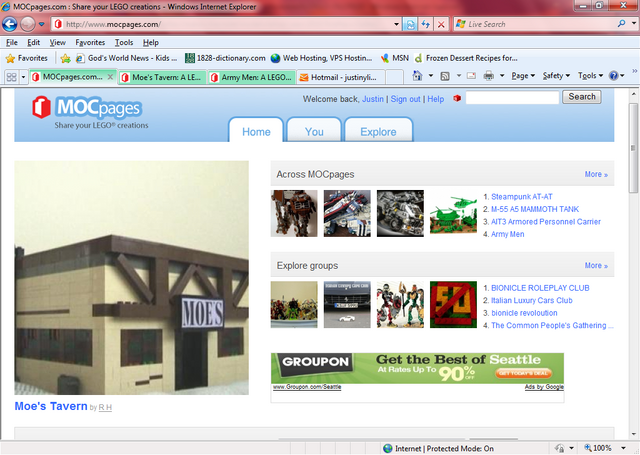This screenshot has width=640, height=455.
Task: Open the Safety command bar menu
Action: 556,76
